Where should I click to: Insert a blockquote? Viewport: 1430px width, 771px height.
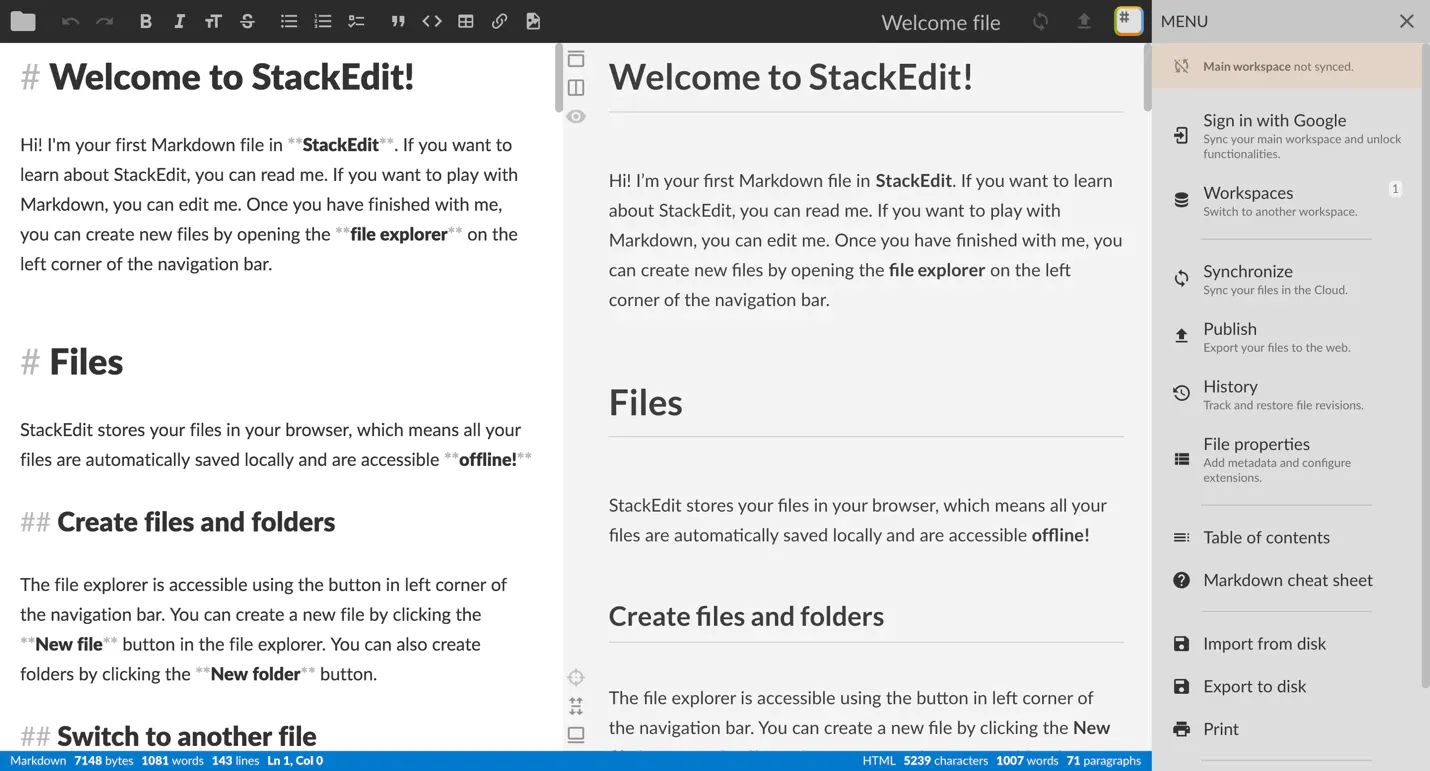coord(398,21)
